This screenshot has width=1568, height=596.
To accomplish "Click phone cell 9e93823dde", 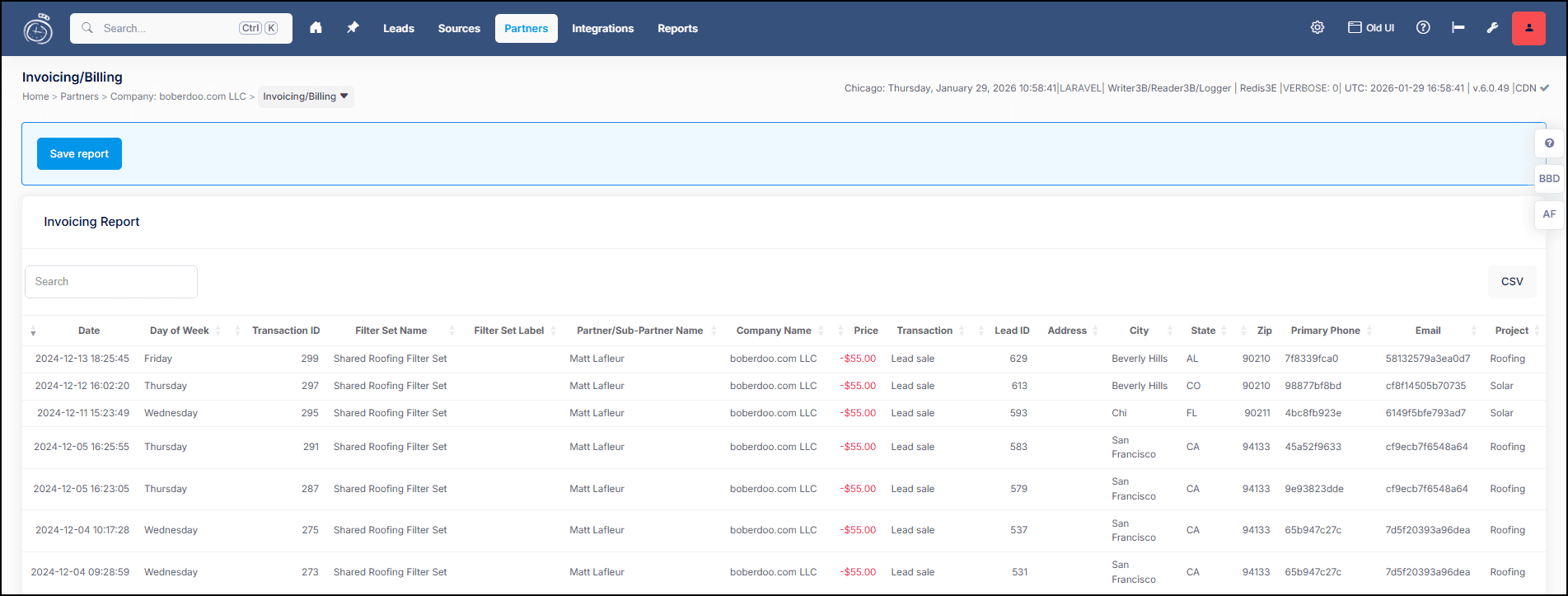I will click(x=1314, y=489).
